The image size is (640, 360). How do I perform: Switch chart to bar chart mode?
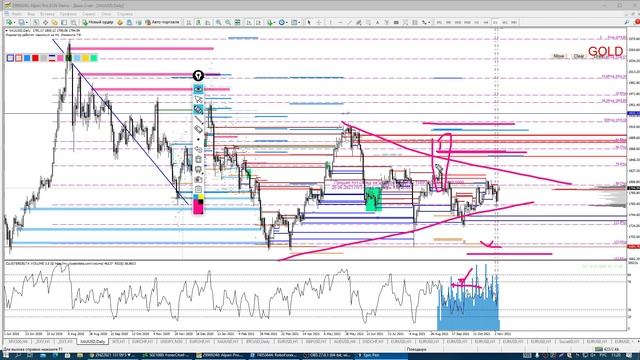tap(189, 22)
